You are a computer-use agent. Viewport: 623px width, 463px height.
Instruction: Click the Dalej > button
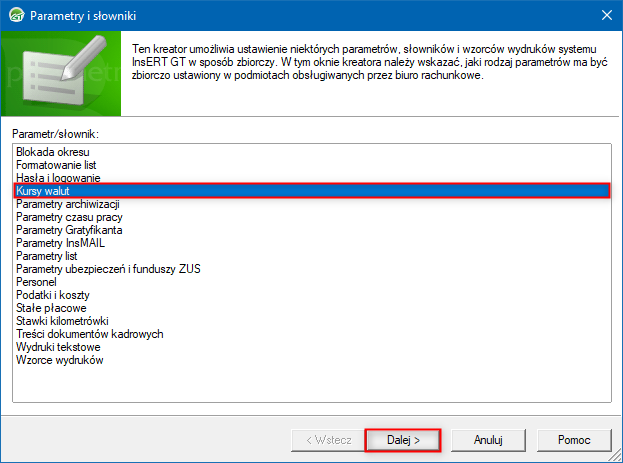pos(403,440)
